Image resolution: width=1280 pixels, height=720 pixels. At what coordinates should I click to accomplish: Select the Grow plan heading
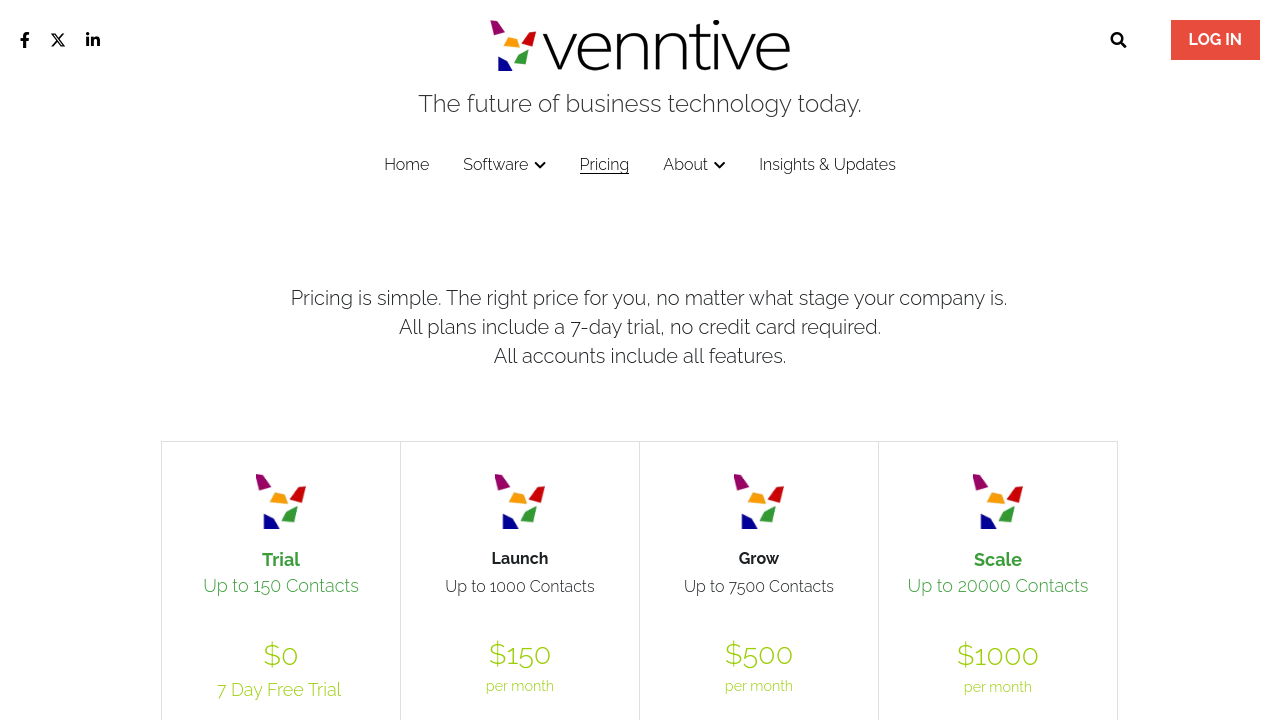point(759,559)
